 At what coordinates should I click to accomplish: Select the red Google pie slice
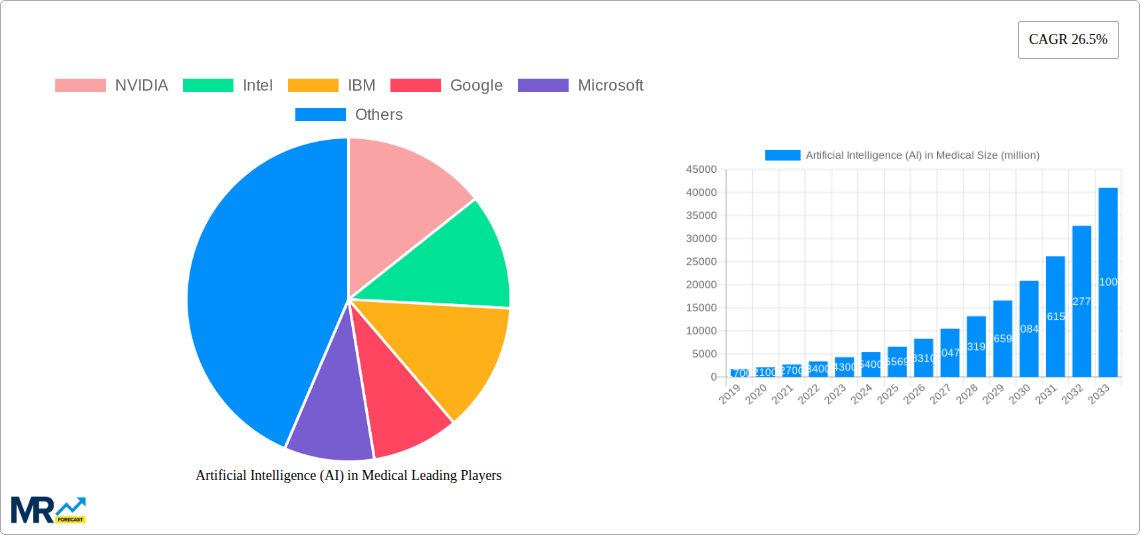(x=400, y=410)
